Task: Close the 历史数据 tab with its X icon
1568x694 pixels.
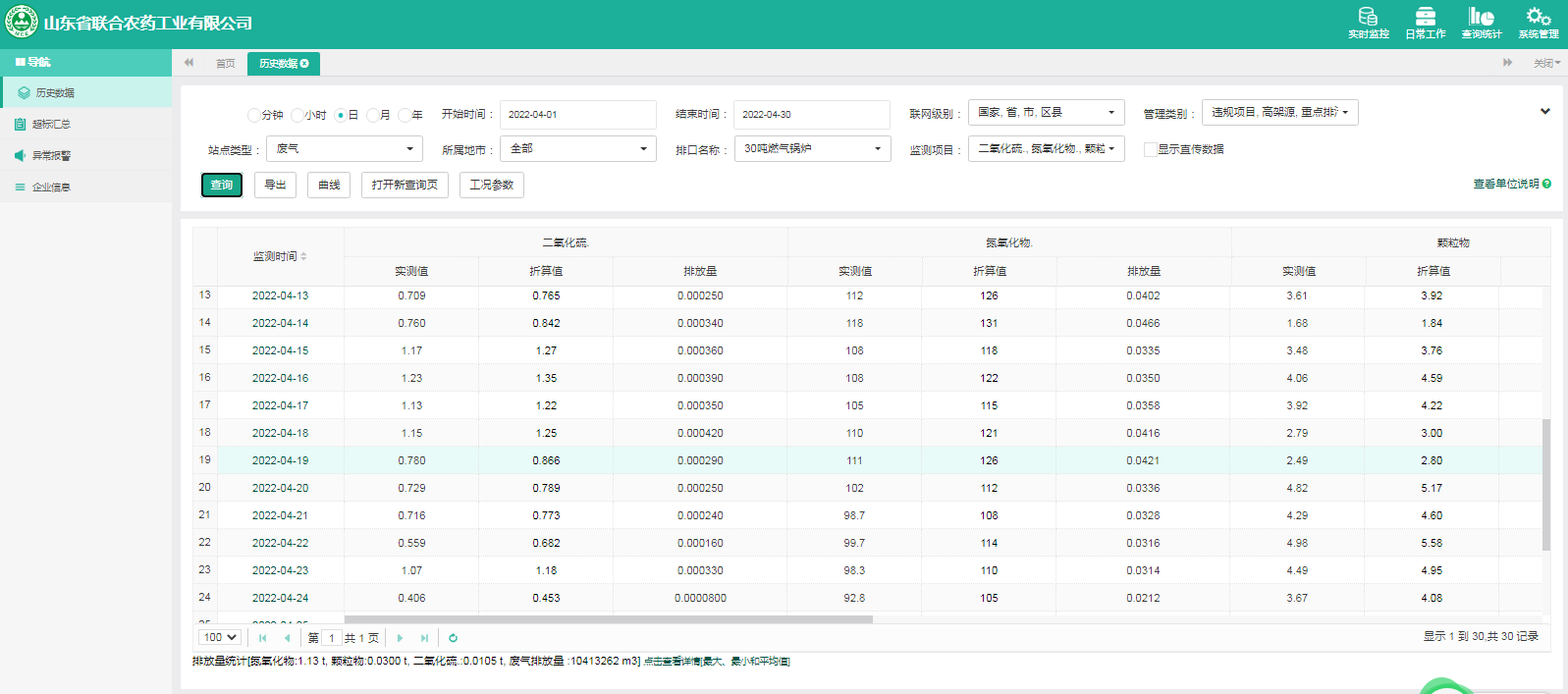Action: (x=304, y=64)
